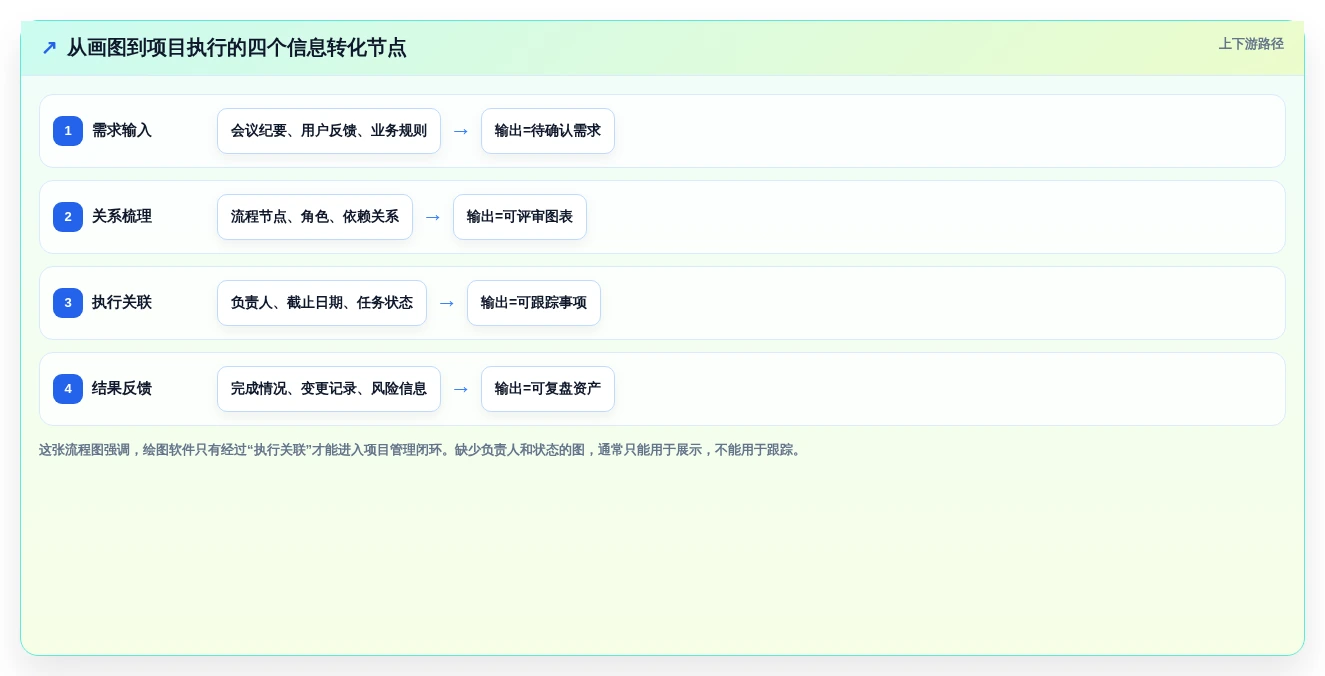Click the arrow in the 关系梳理 row
Viewport: 1325px width, 676px height.
(433, 217)
